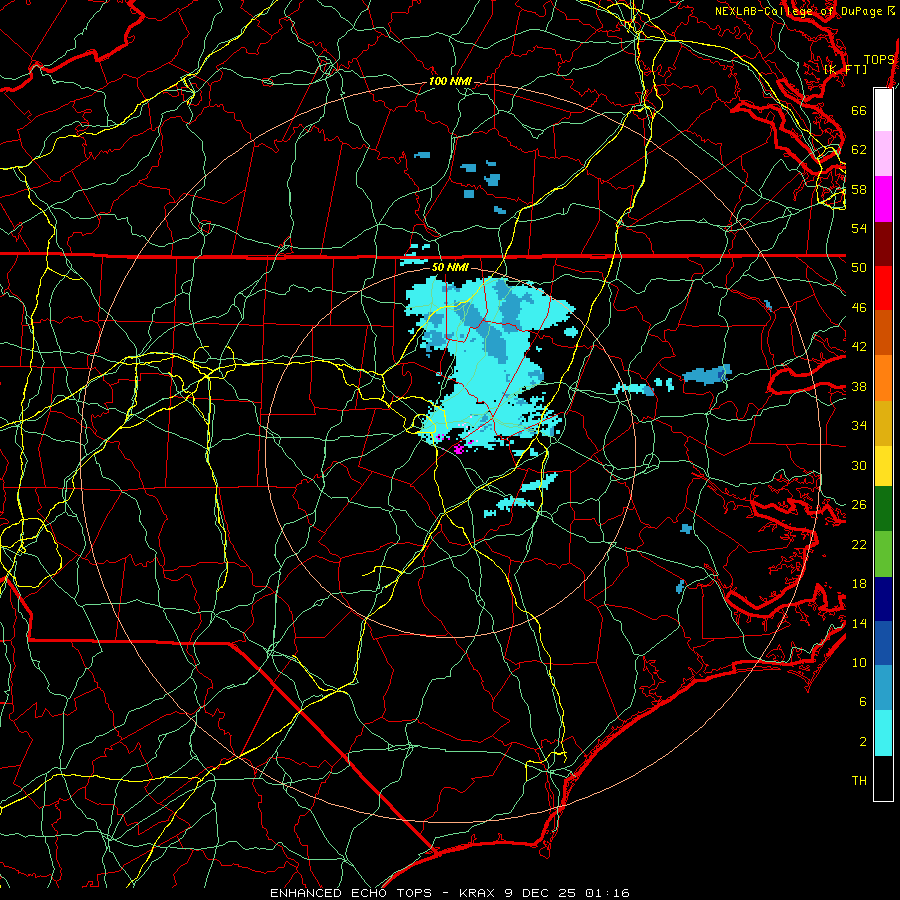Screen dimensions: 900x900
Task: Pick the navy blue legend swatch
Action: (x=883, y=599)
